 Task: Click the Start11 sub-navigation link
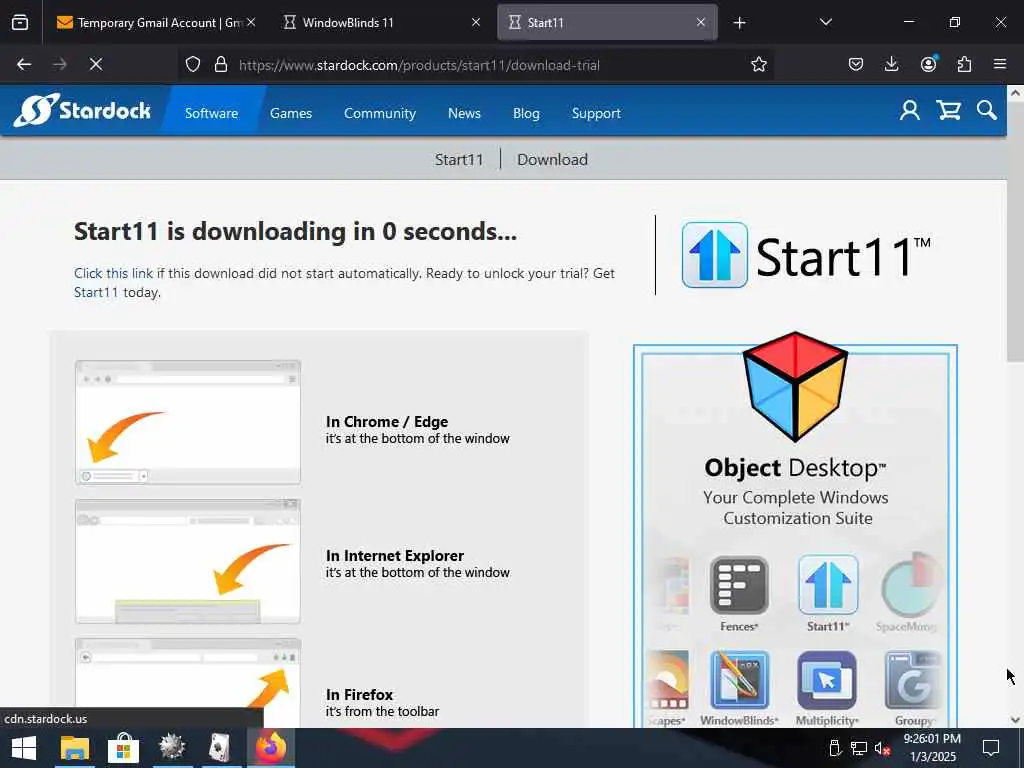459,159
